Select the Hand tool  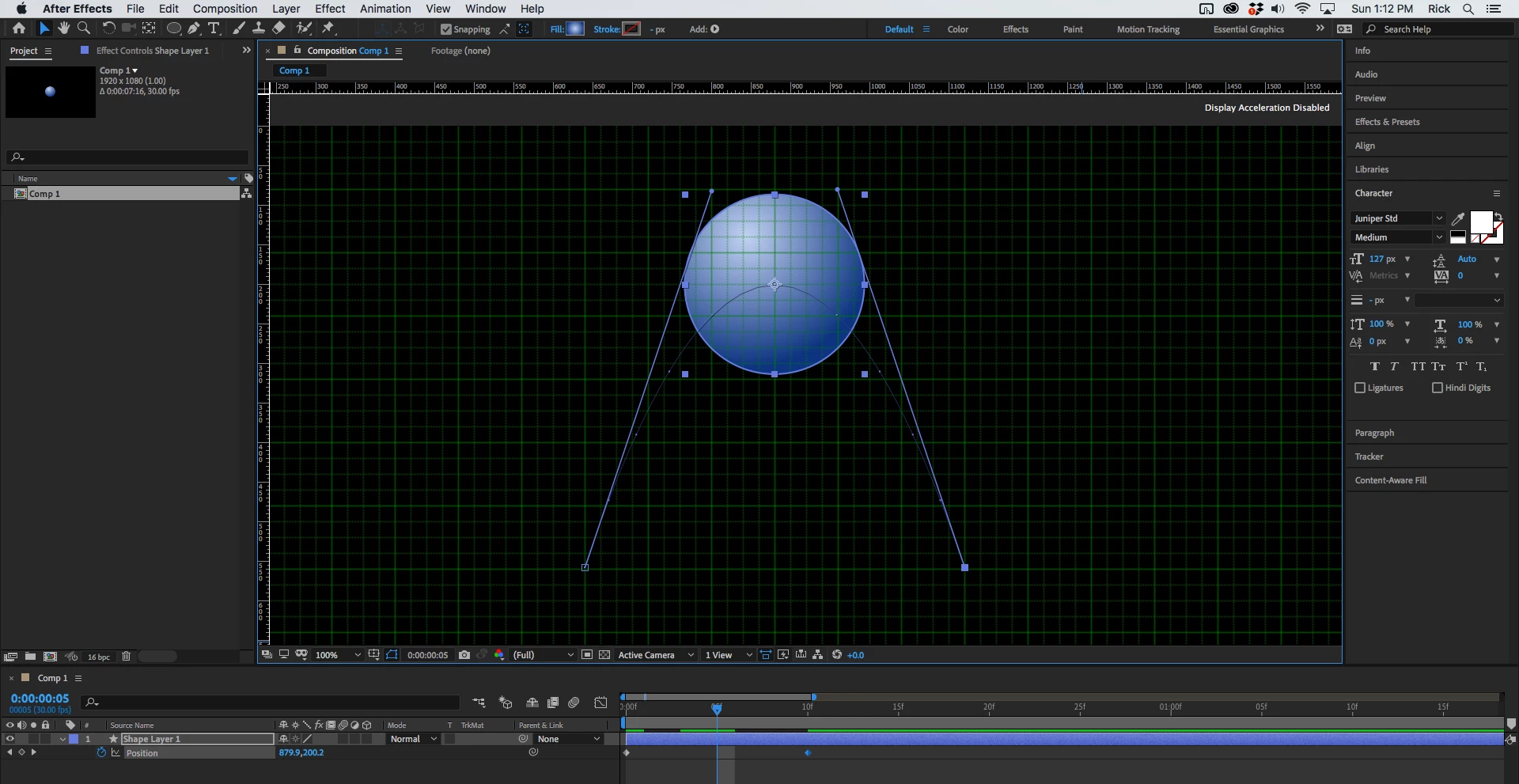[x=63, y=28]
